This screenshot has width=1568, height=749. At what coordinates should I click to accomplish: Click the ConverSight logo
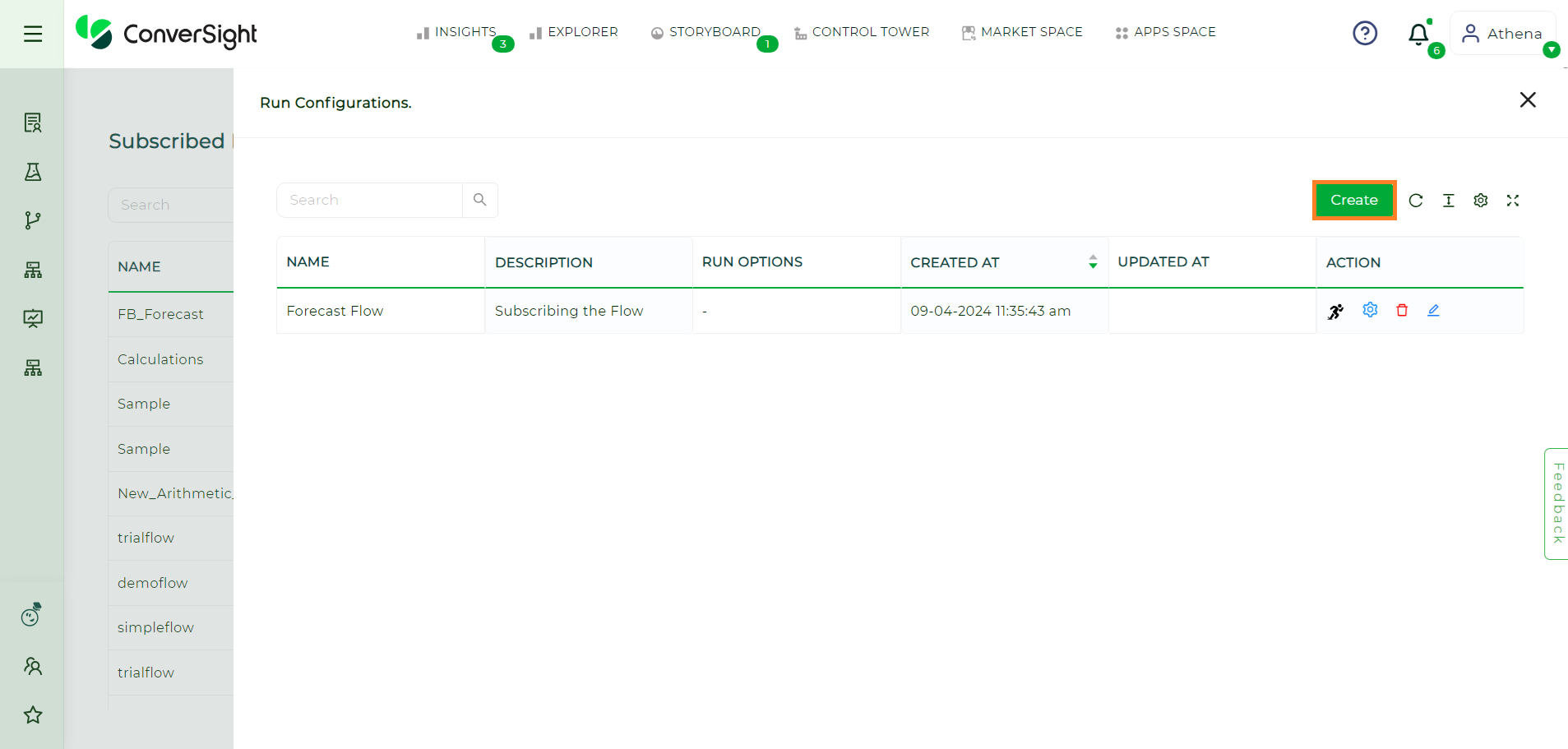click(x=166, y=33)
